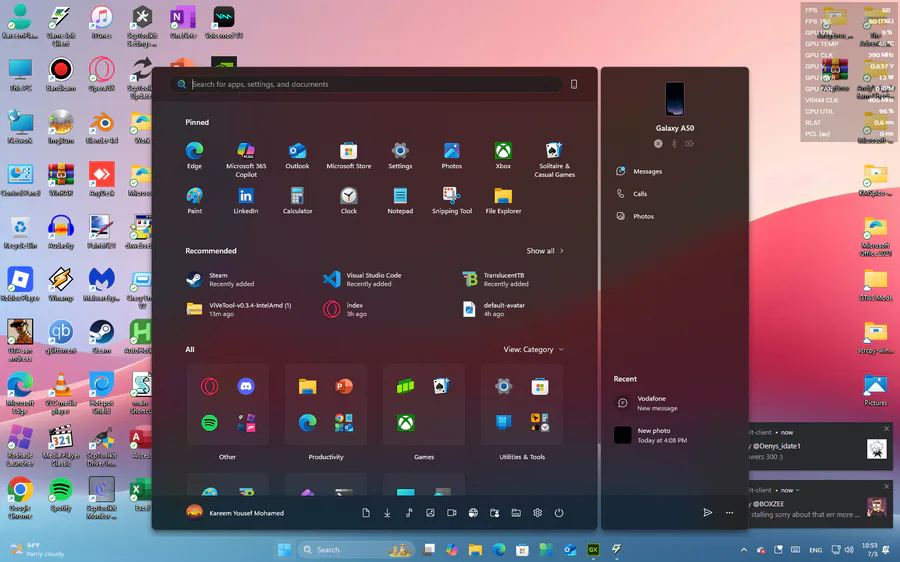The width and height of the screenshot is (900, 562).
Task: Launch the pinned Notepad app
Action: (x=400, y=200)
